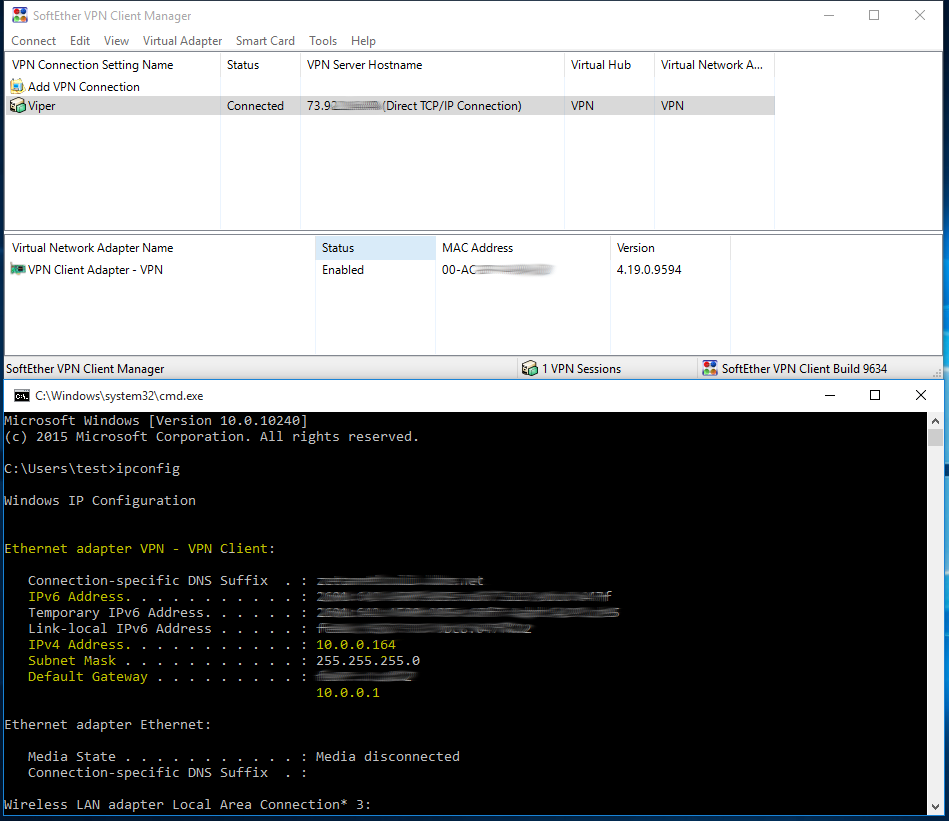This screenshot has height=821, width=949.
Task: Click the cmd.exe title bar icon
Action: [x=22, y=396]
